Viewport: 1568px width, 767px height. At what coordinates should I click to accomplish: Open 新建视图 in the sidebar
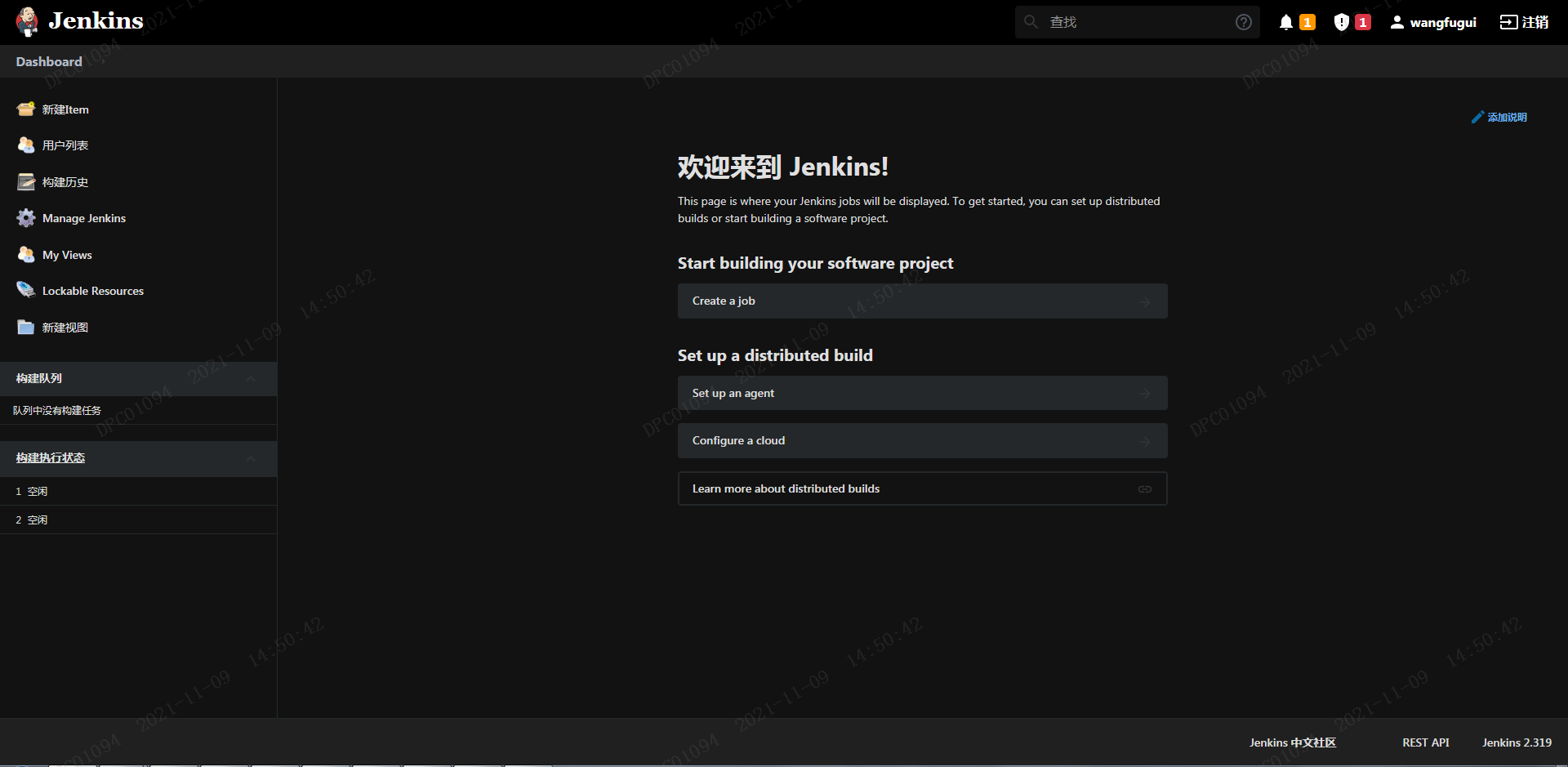coord(65,328)
